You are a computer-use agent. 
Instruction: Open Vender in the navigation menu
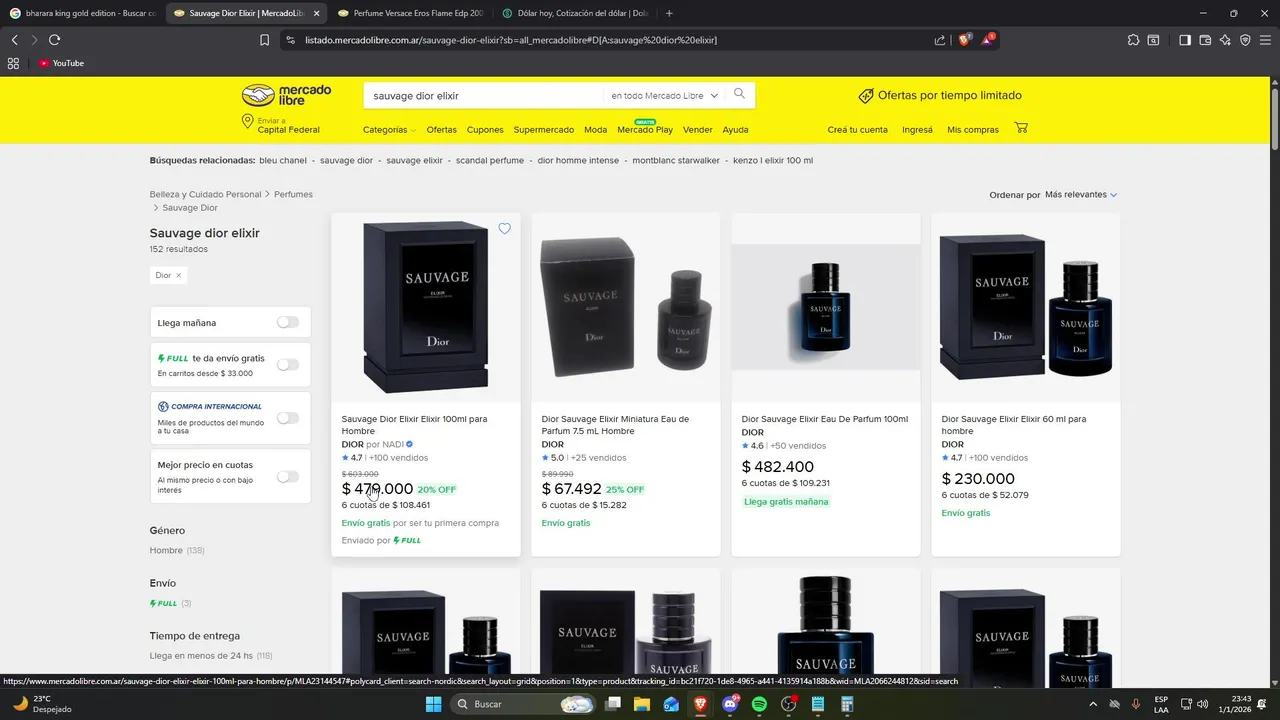pos(698,130)
